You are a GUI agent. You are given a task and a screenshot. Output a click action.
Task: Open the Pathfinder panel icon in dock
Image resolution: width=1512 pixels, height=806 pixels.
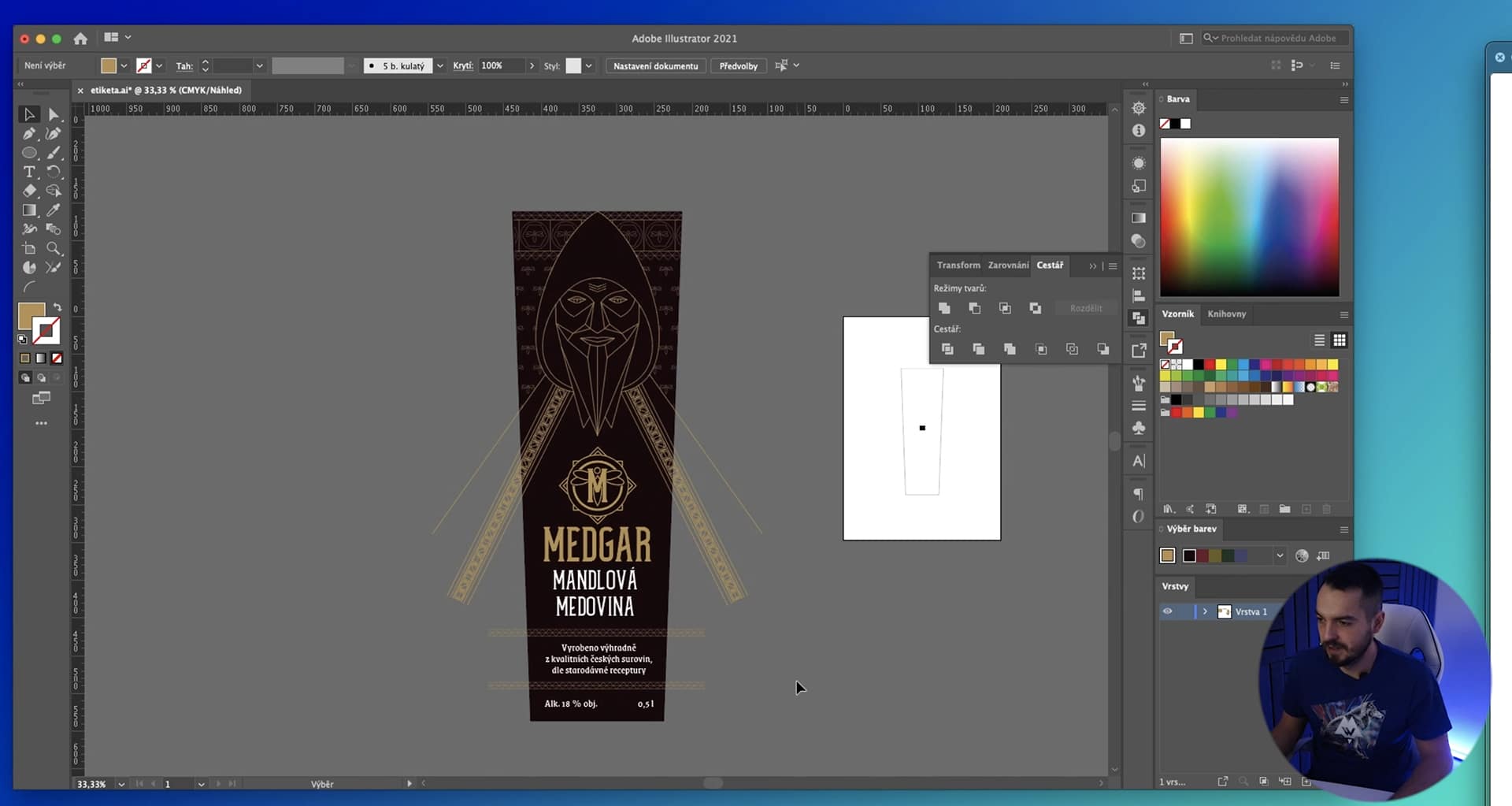coord(1139,318)
